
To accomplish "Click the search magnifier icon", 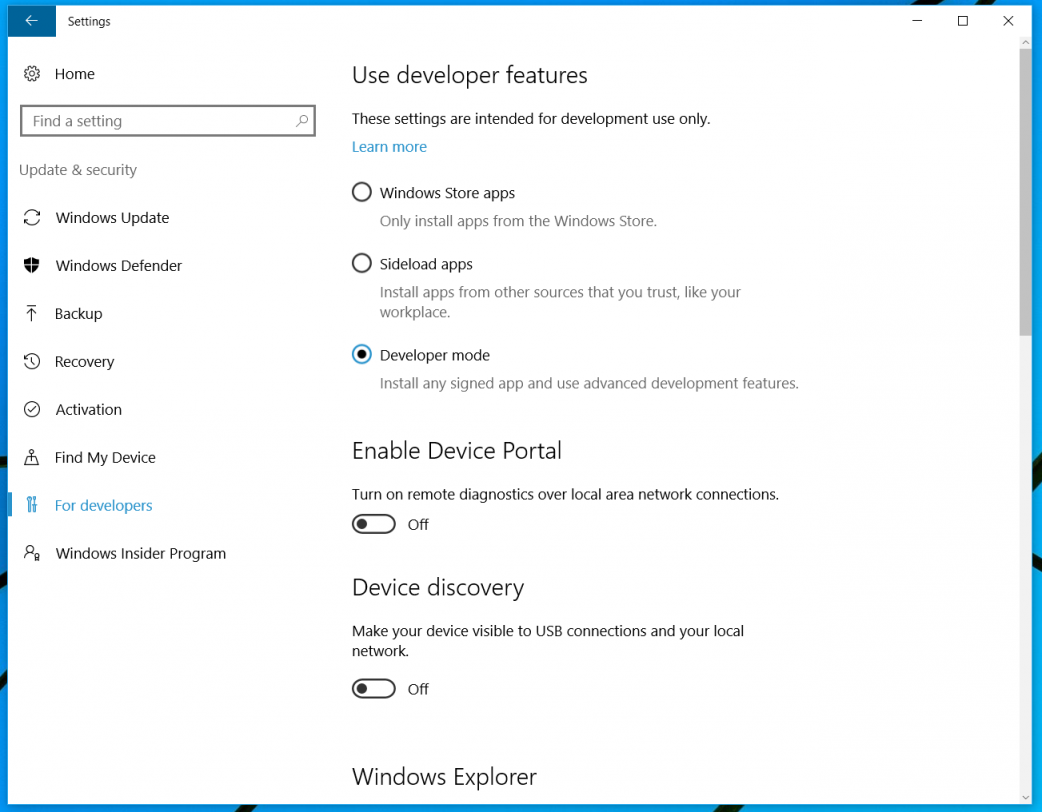I will [x=301, y=121].
